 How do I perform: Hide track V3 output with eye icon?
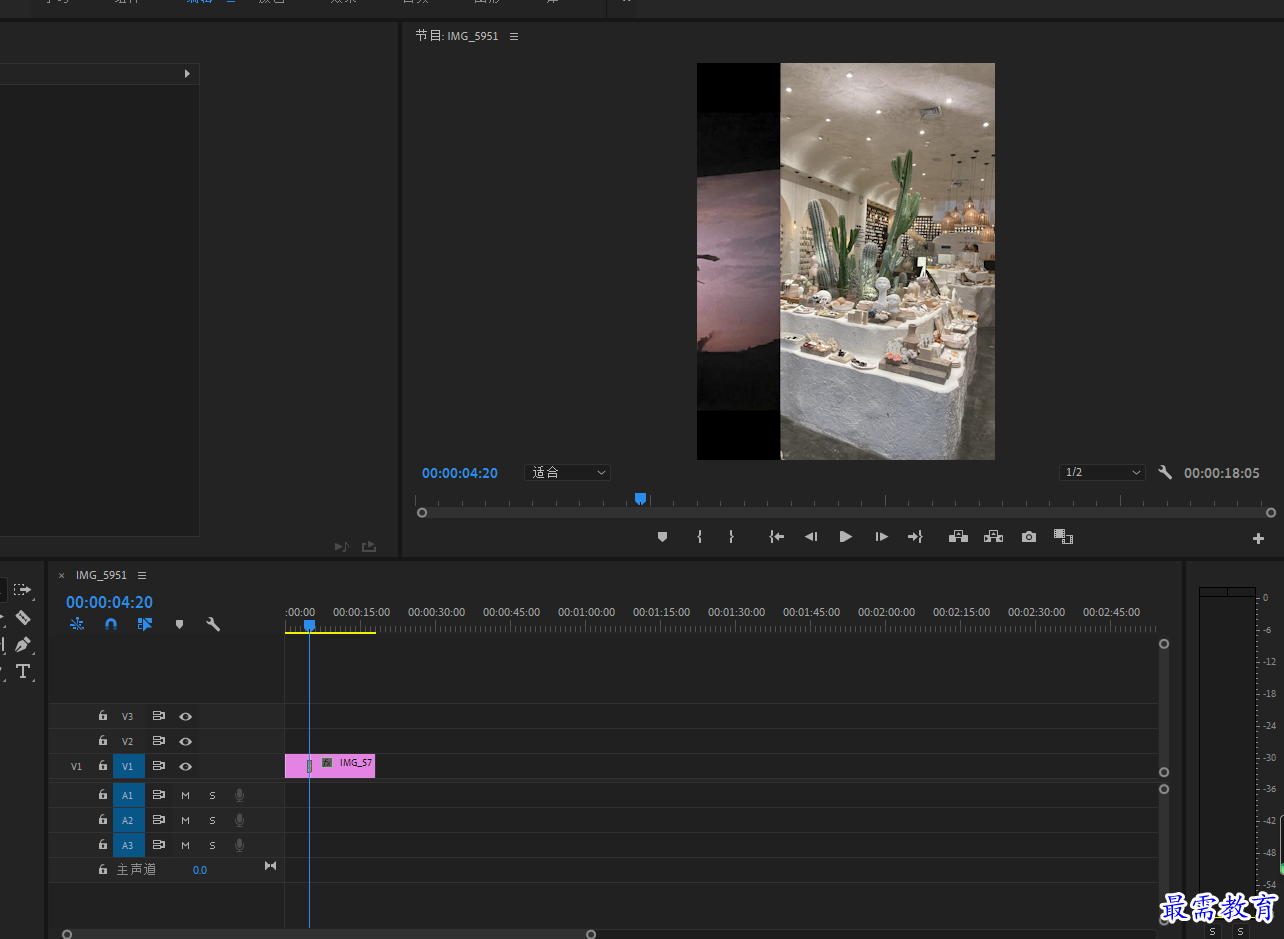(x=185, y=716)
